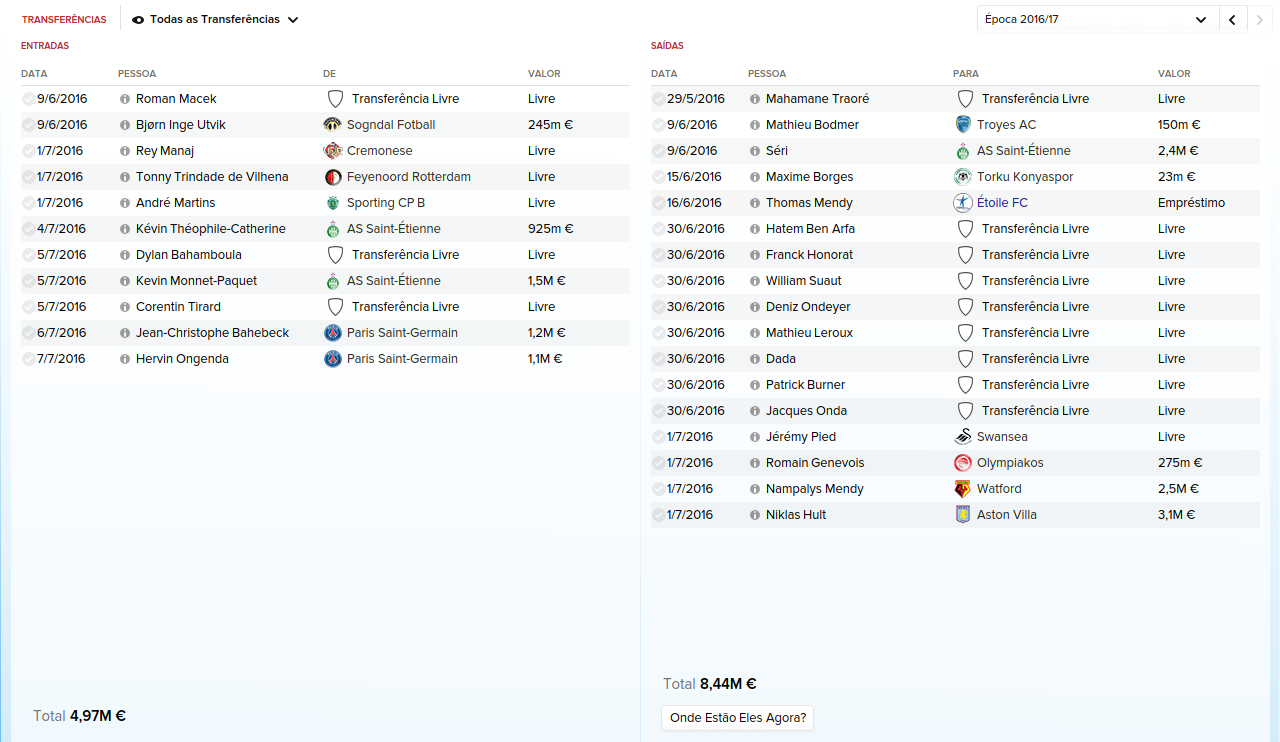This screenshot has width=1280, height=742.
Task: Click the Onde Estão Eles Agora? button
Action: pos(738,718)
